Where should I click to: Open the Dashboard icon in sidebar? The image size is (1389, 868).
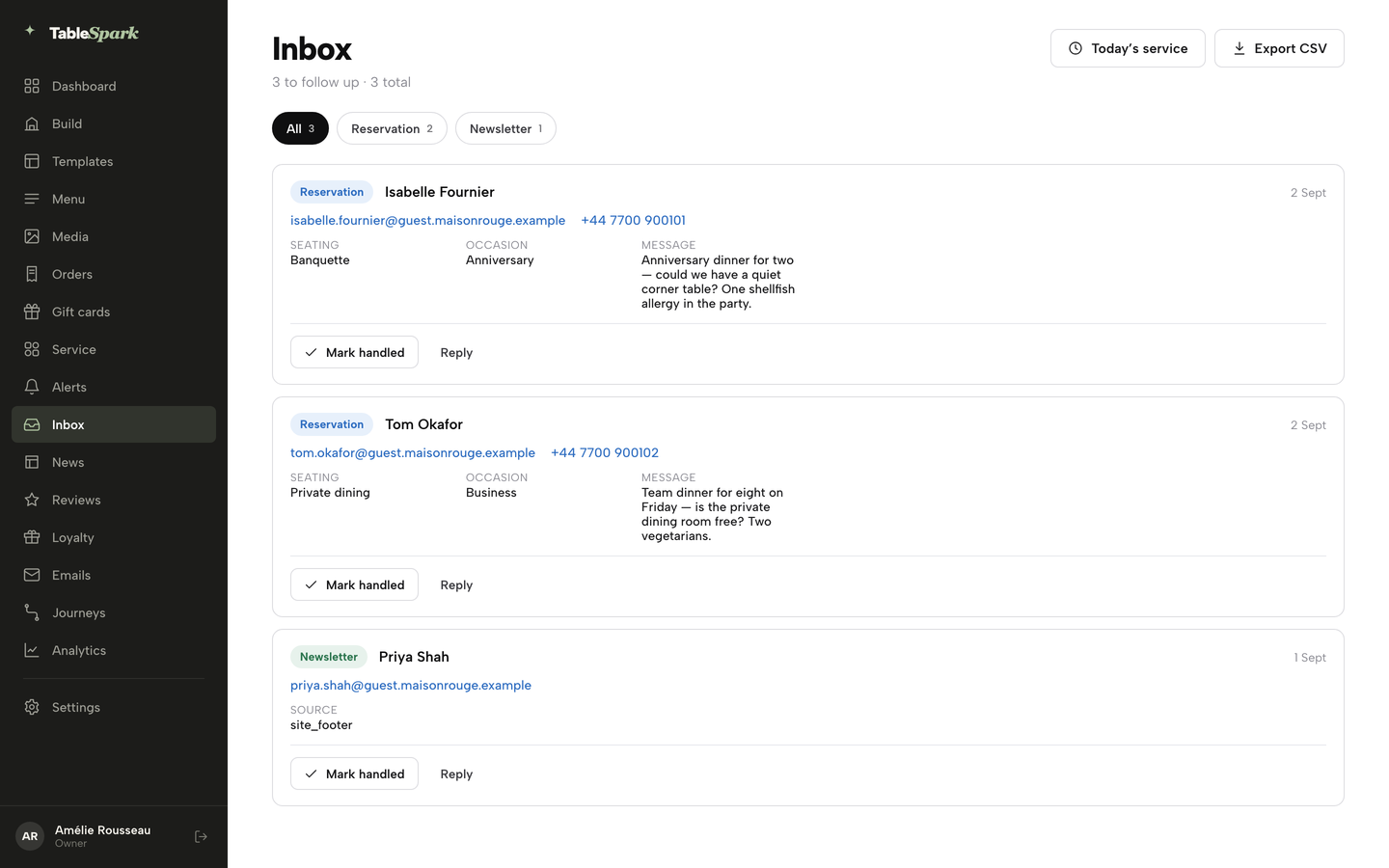point(32,86)
